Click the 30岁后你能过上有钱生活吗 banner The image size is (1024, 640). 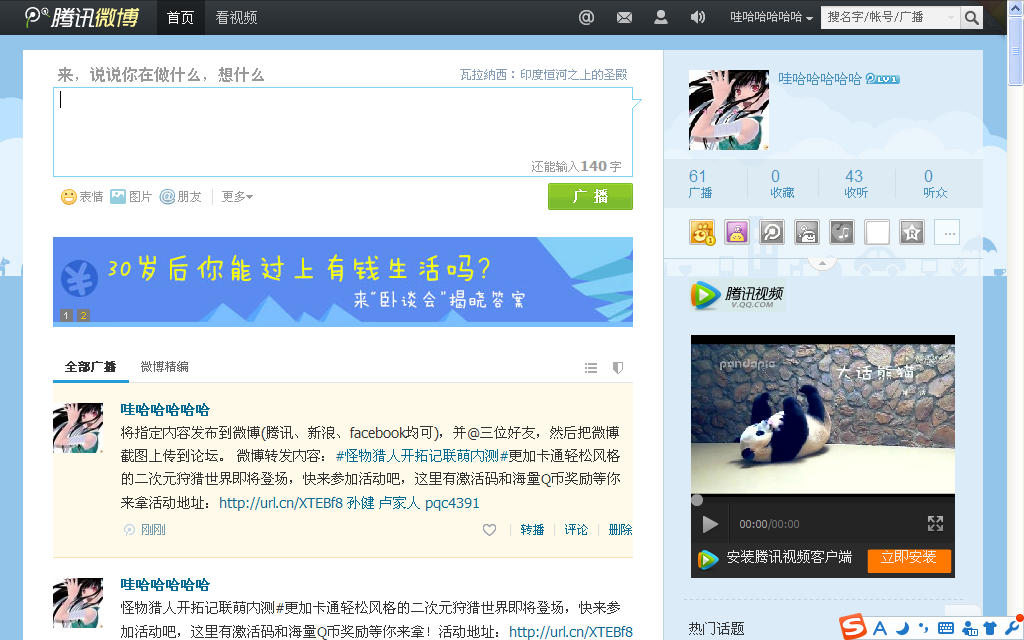click(x=343, y=281)
